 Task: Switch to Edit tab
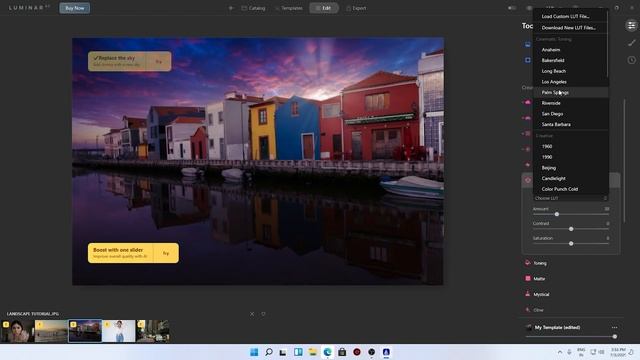324,8
